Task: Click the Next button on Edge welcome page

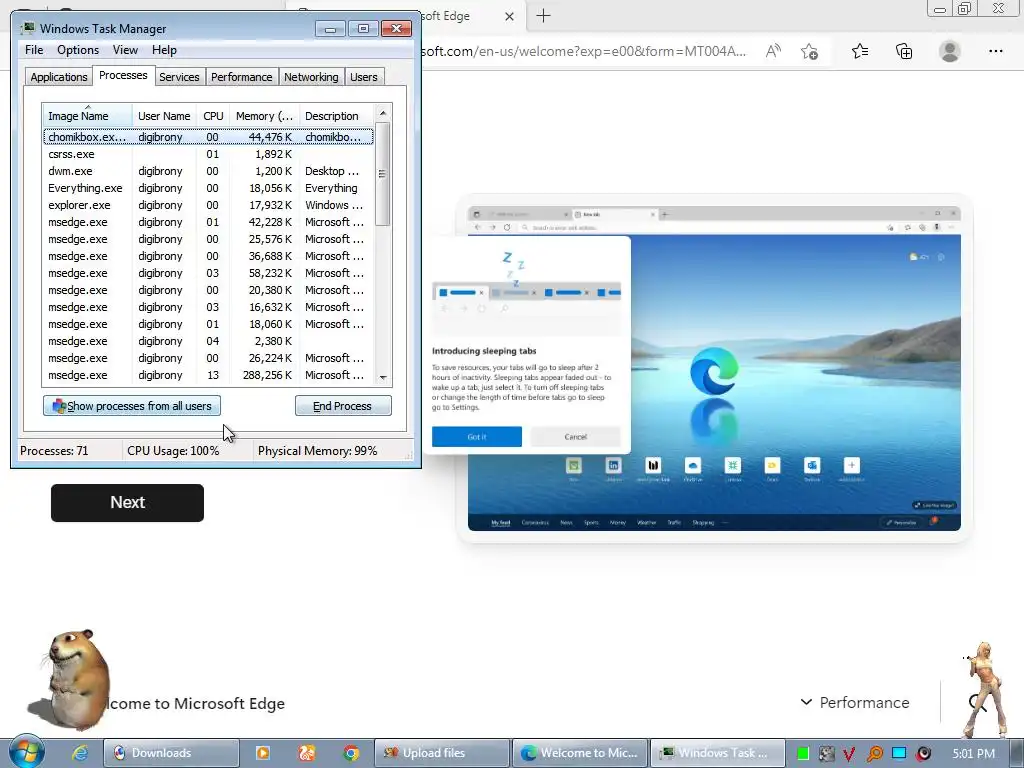Action: tap(127, 502)
